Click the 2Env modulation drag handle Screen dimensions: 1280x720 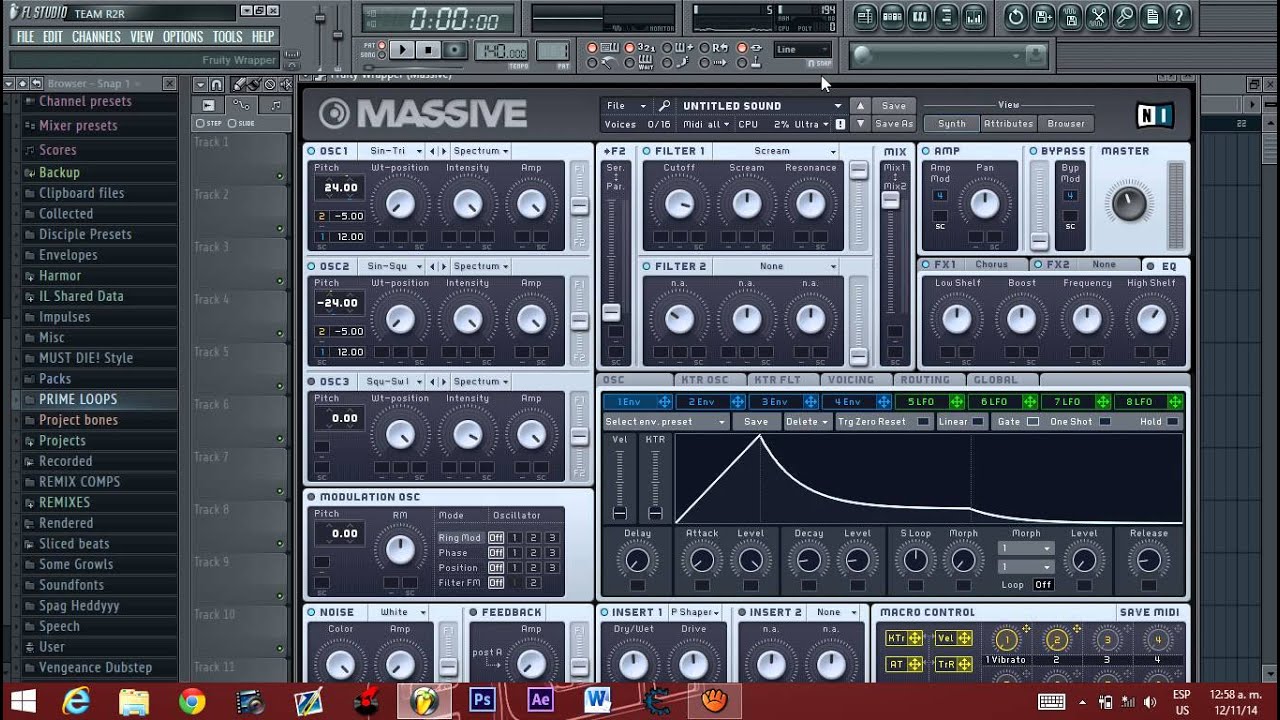(738, 402)
